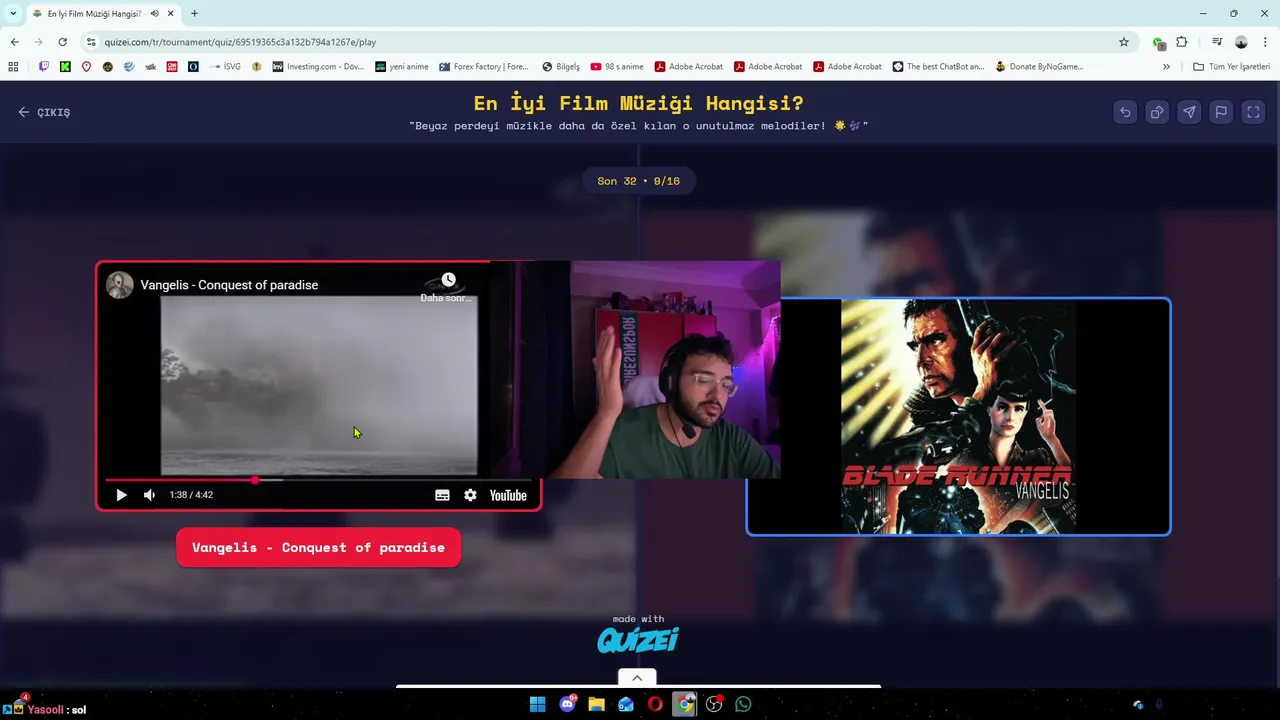Open Opera from the taskbar
The width and height of the screenshot is (1280, 720).
(655, 704)
